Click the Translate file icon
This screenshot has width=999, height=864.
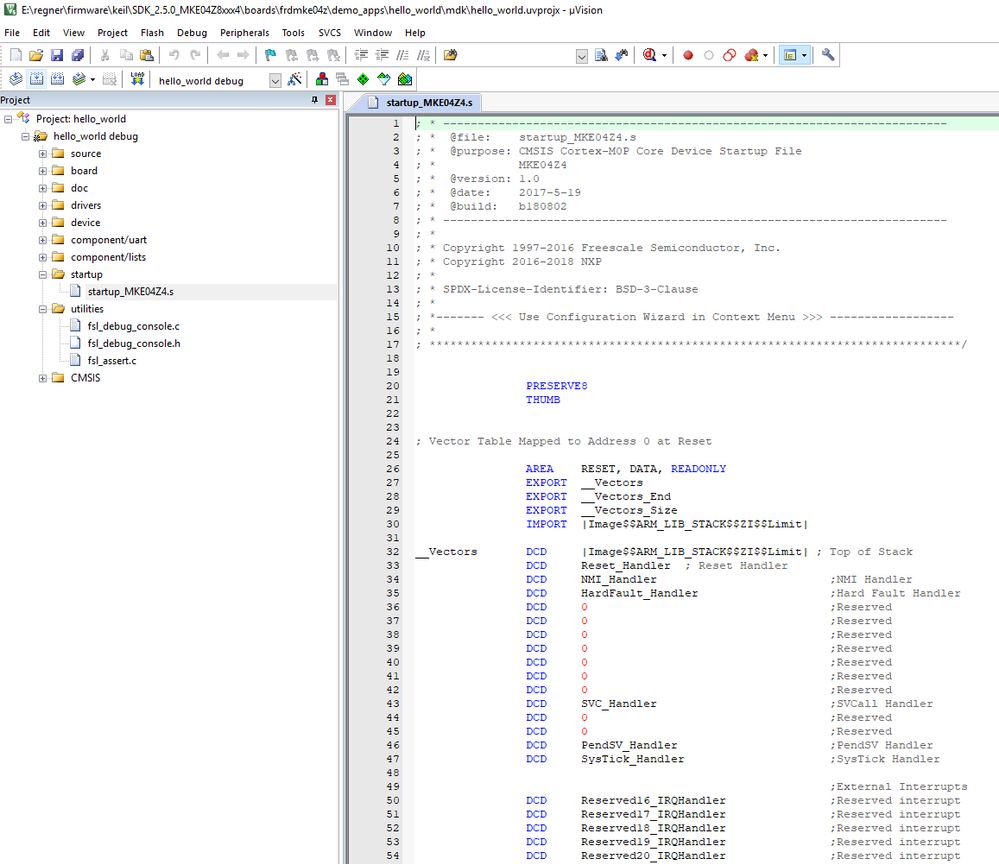click(x=16, y=79)
